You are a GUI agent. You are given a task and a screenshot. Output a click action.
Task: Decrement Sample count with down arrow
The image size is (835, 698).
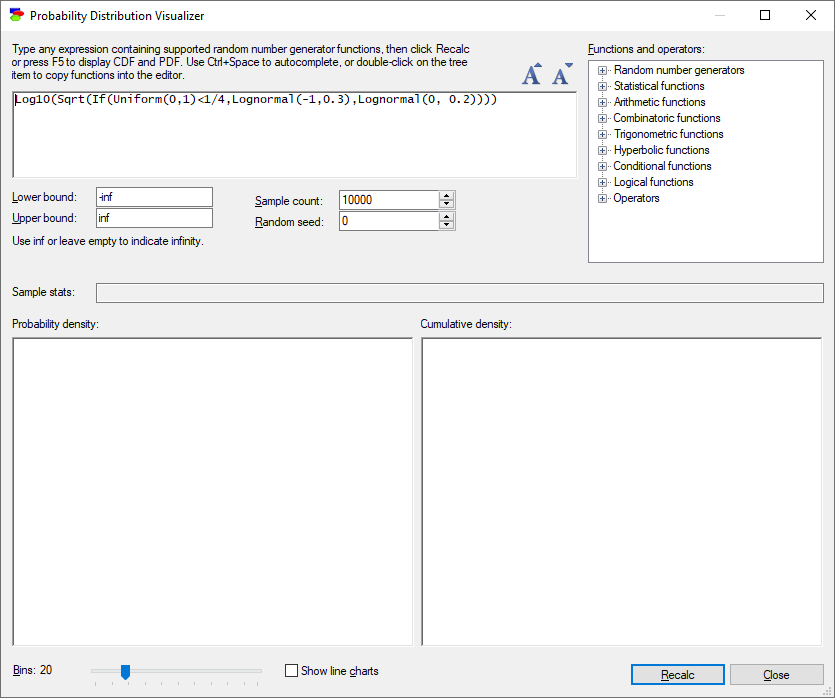(447, 204)
